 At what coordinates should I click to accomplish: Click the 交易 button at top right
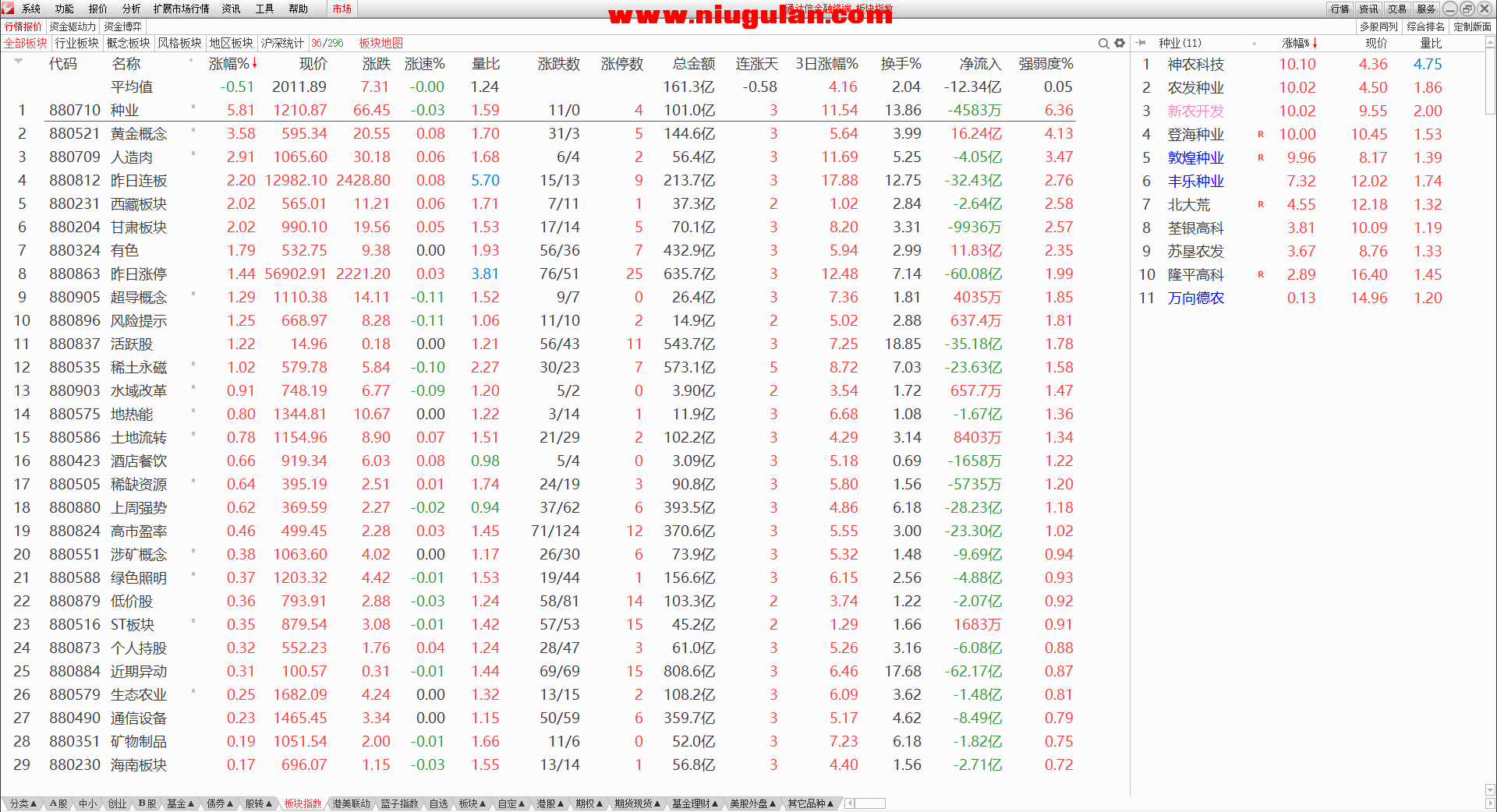(x=1397, y=9)
